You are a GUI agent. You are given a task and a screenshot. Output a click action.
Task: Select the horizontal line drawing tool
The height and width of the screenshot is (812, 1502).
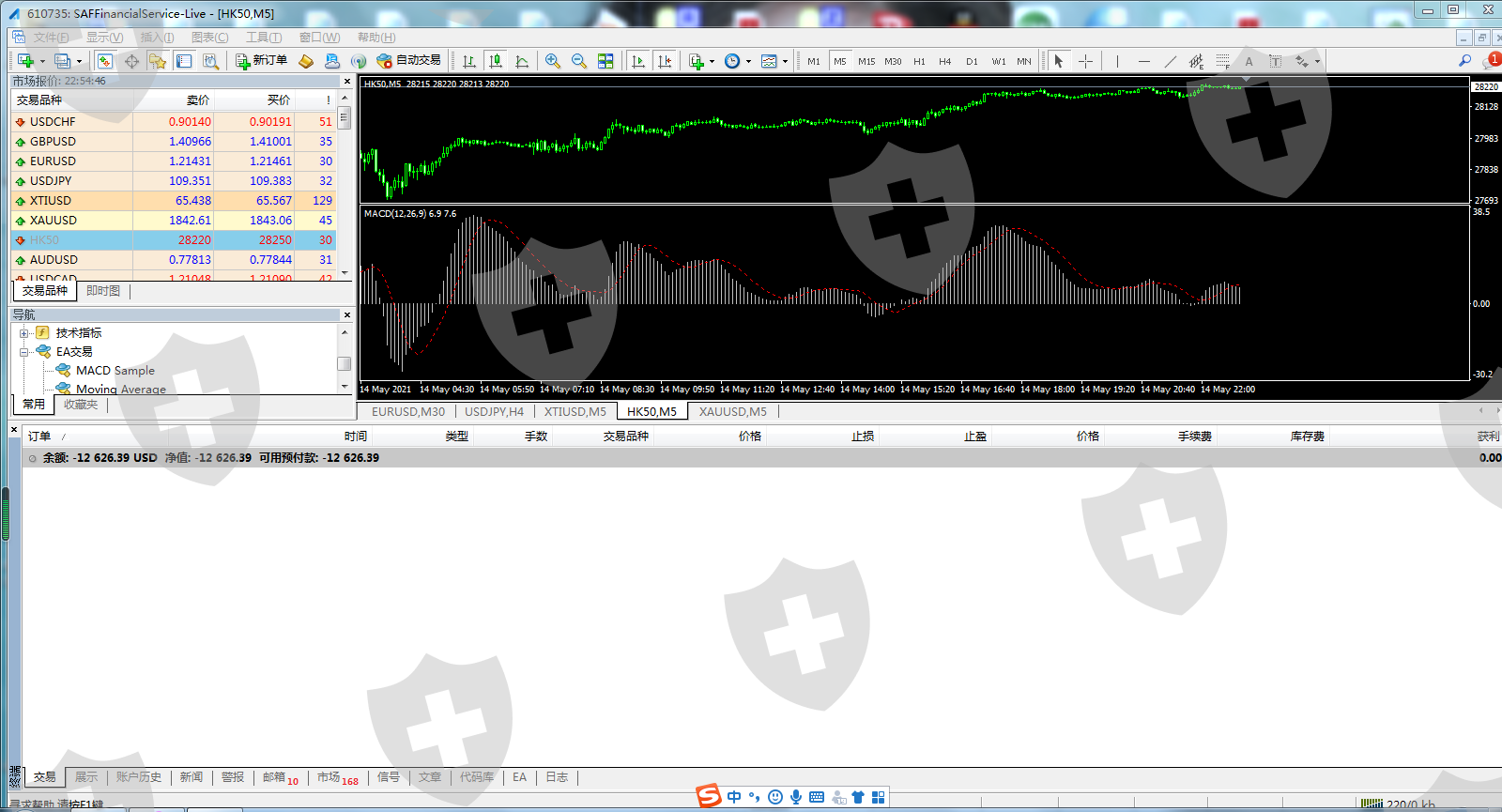[1143, 61]
